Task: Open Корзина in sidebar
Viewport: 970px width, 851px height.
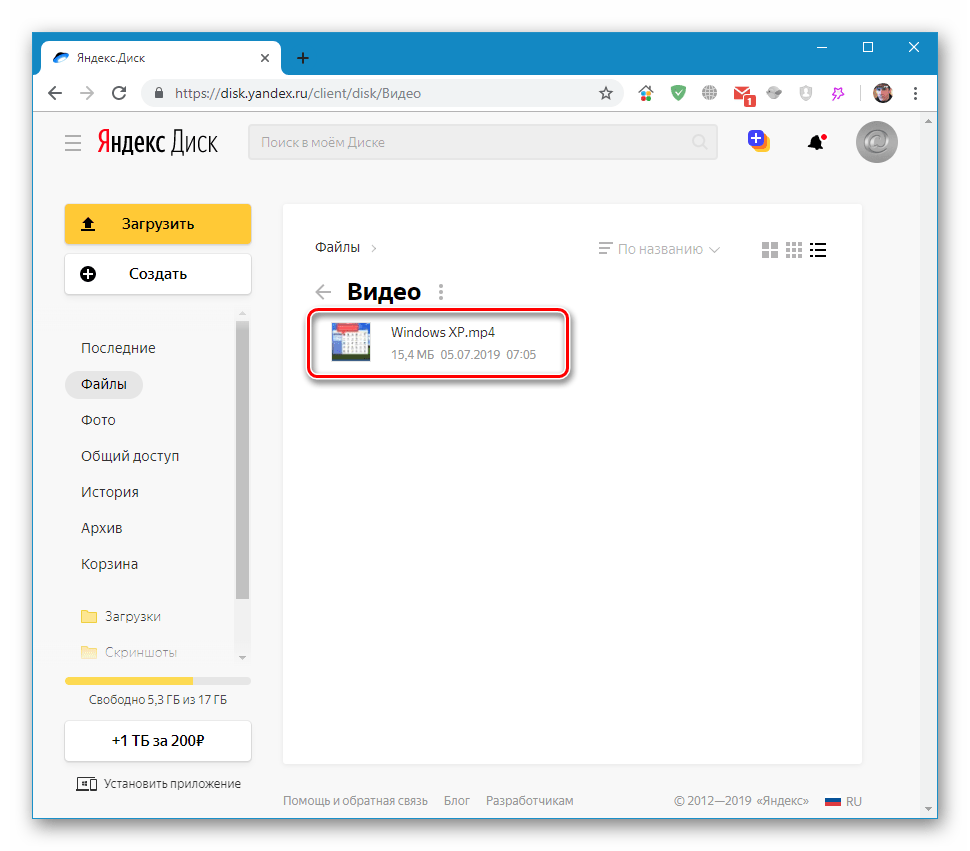Action: (109, 564)
